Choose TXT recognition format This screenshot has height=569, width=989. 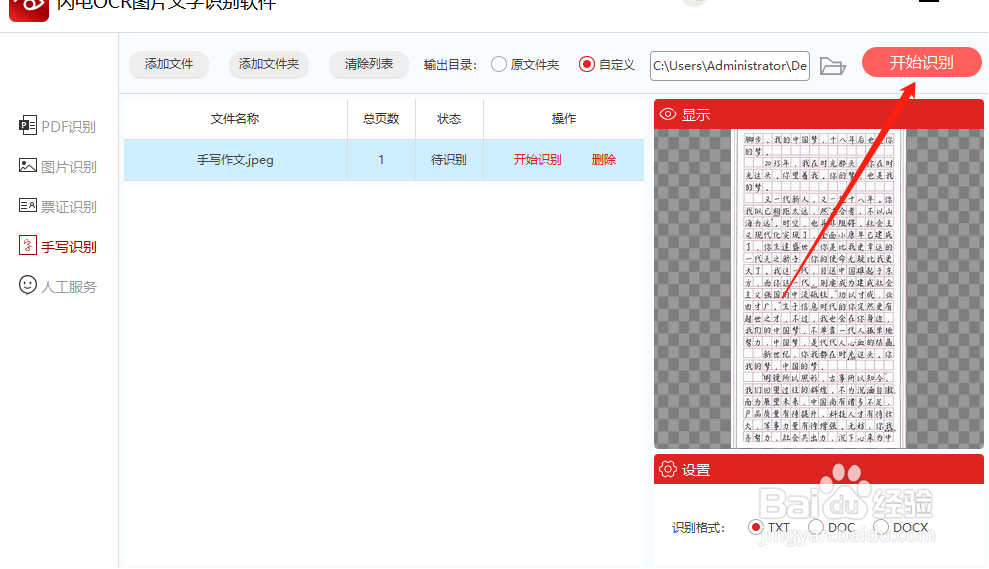(769, 527)
